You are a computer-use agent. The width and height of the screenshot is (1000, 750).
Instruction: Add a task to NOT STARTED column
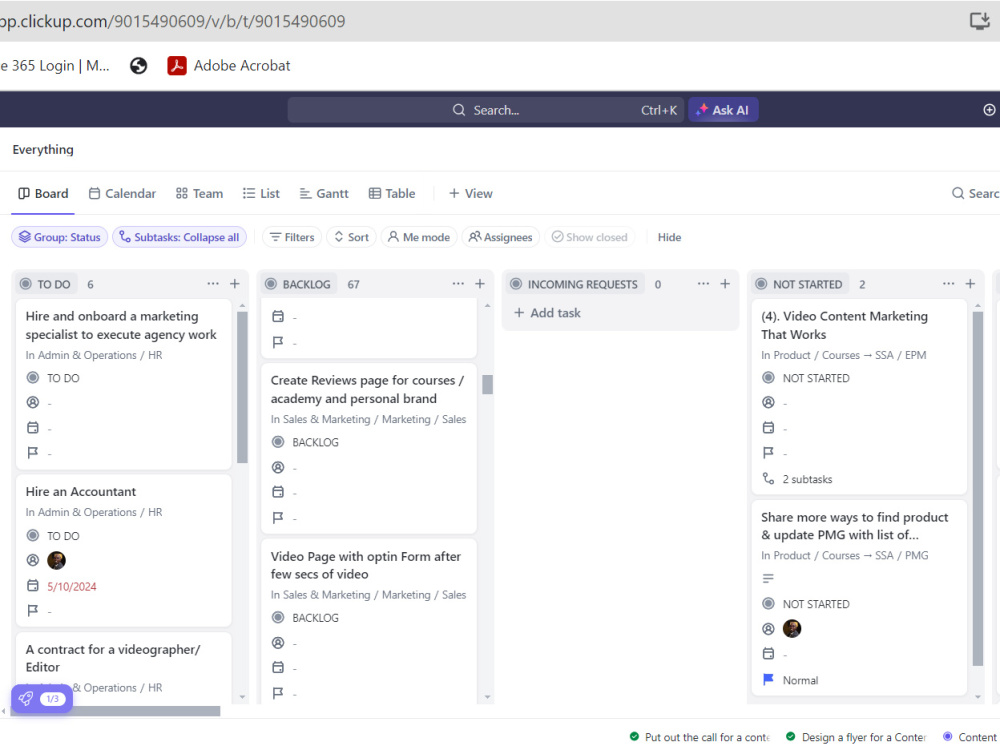pyautogui.click(x=970, y=284)
